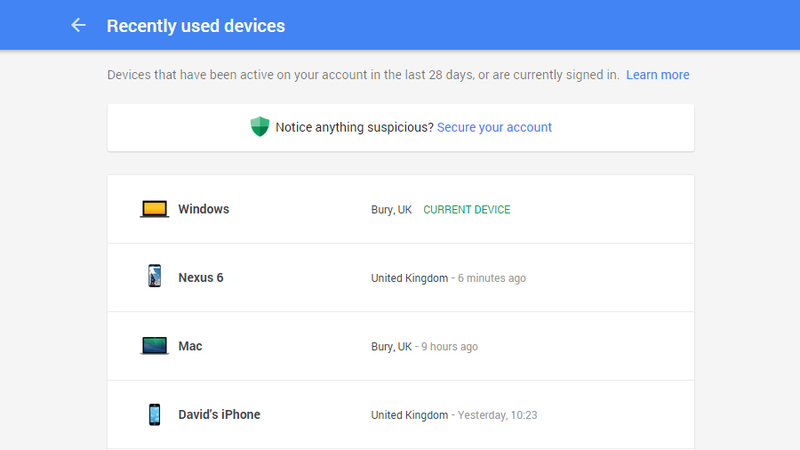Click the Windows laptop device icon
Viewport: 800px width, 450px height.
point(154,209)
